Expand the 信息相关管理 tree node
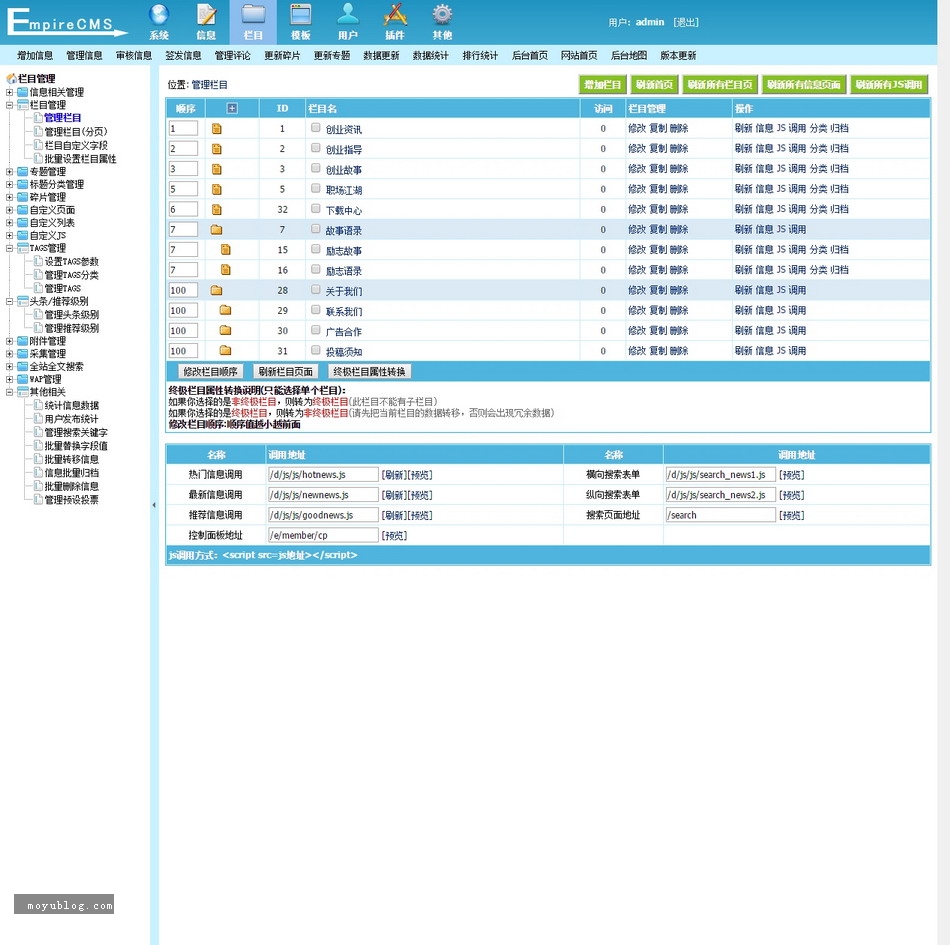 pyautogui.click(x=9, y=93)
